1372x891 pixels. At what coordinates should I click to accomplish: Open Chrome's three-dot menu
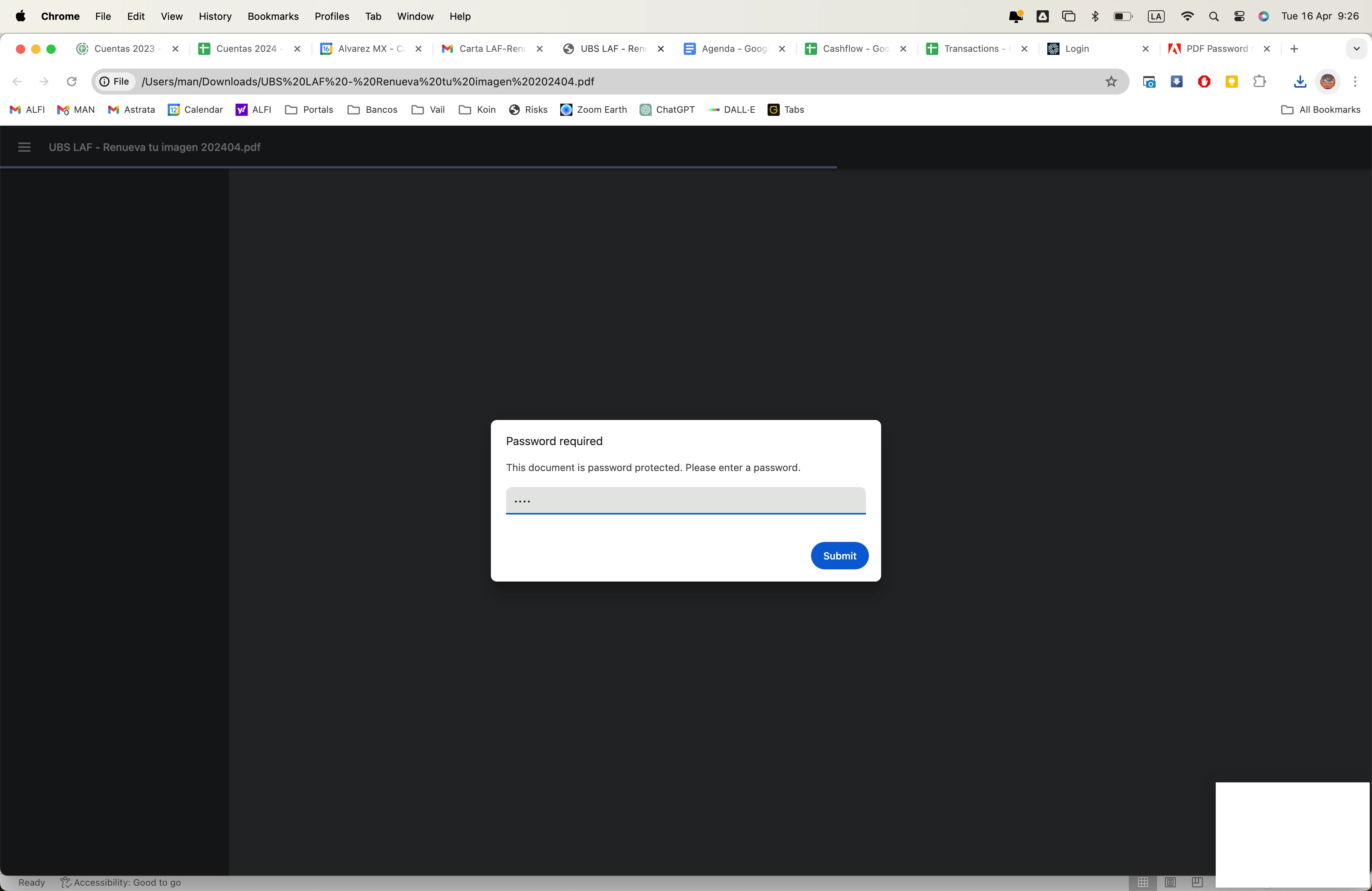(1355, 82)
